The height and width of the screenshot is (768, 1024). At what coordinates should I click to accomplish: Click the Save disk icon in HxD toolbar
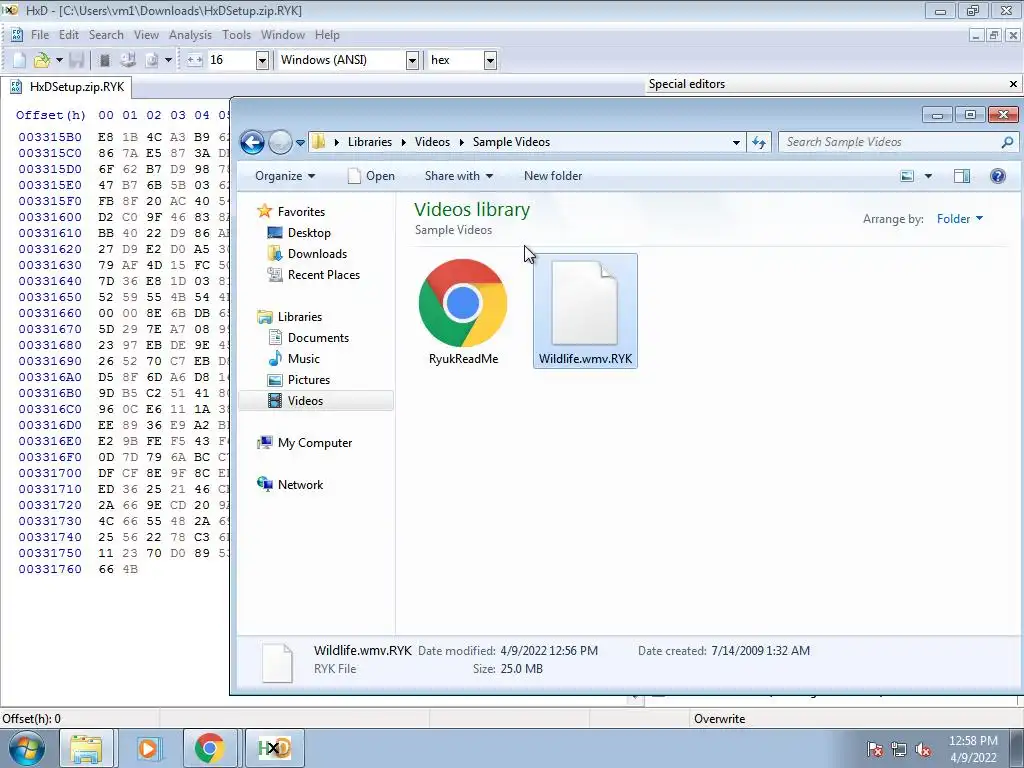tap(76, 60)
